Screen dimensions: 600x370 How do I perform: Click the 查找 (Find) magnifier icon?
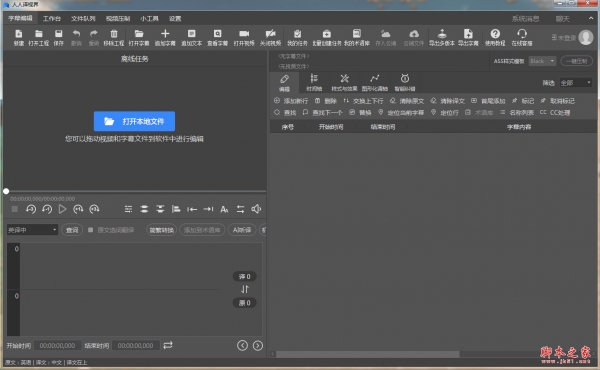277,112
